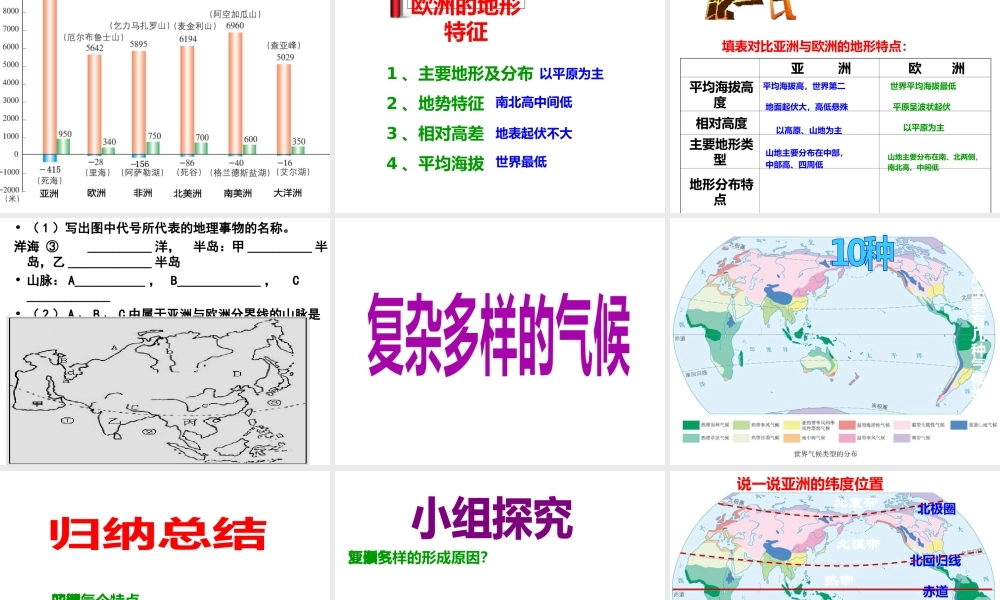Open the 复杂多样的气候 title slide
The image size is (1000, 600).
pyautogui.click(x=499, y=341)
